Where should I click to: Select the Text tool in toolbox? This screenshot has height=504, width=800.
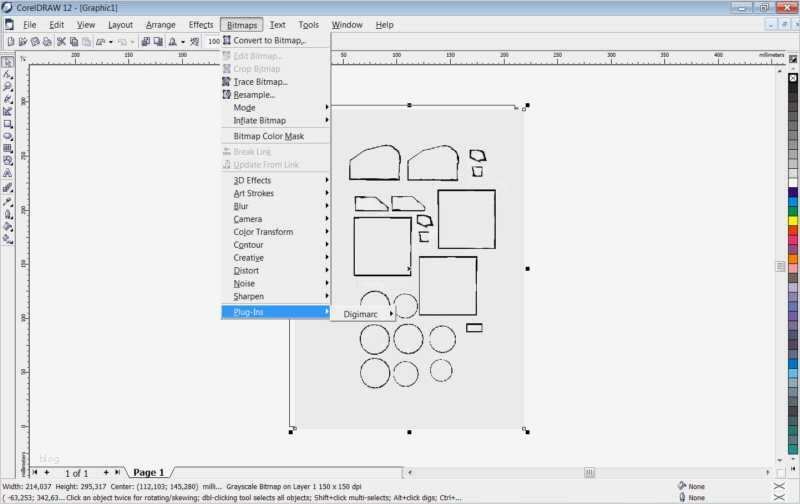[8, 173]
